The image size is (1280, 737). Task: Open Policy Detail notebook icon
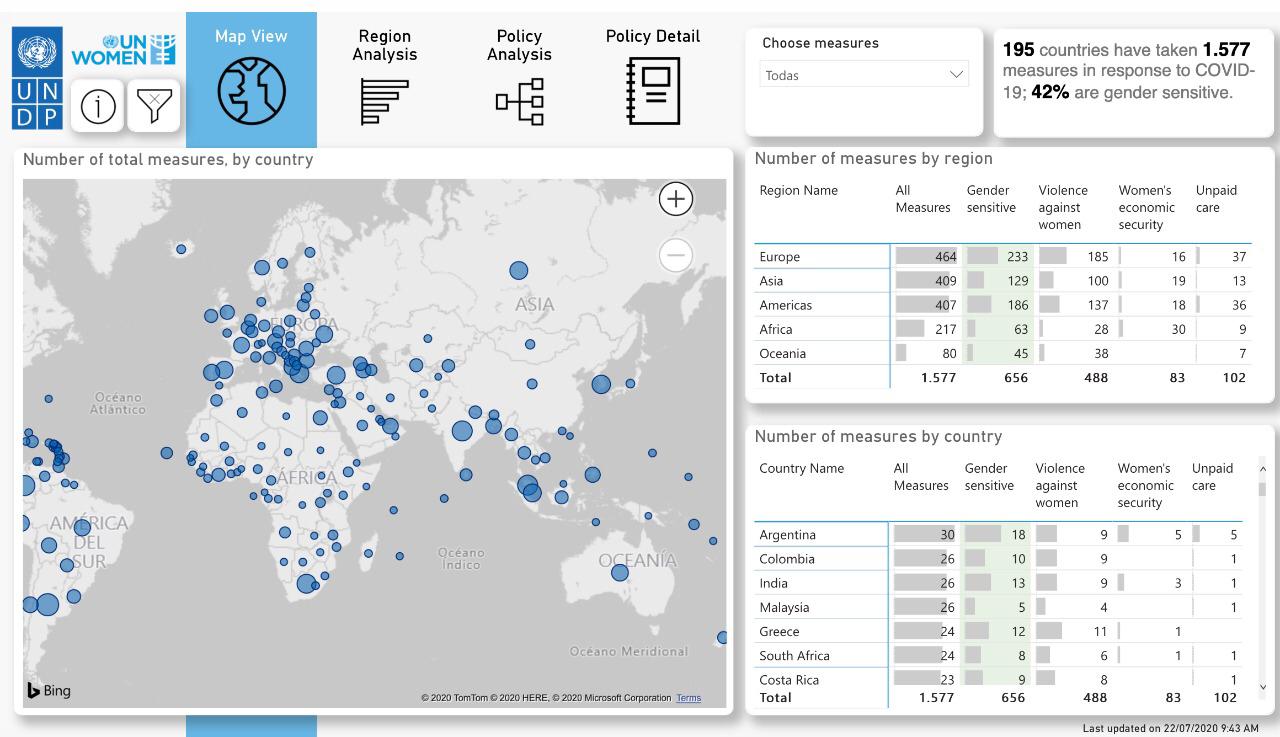coord(653,91)
